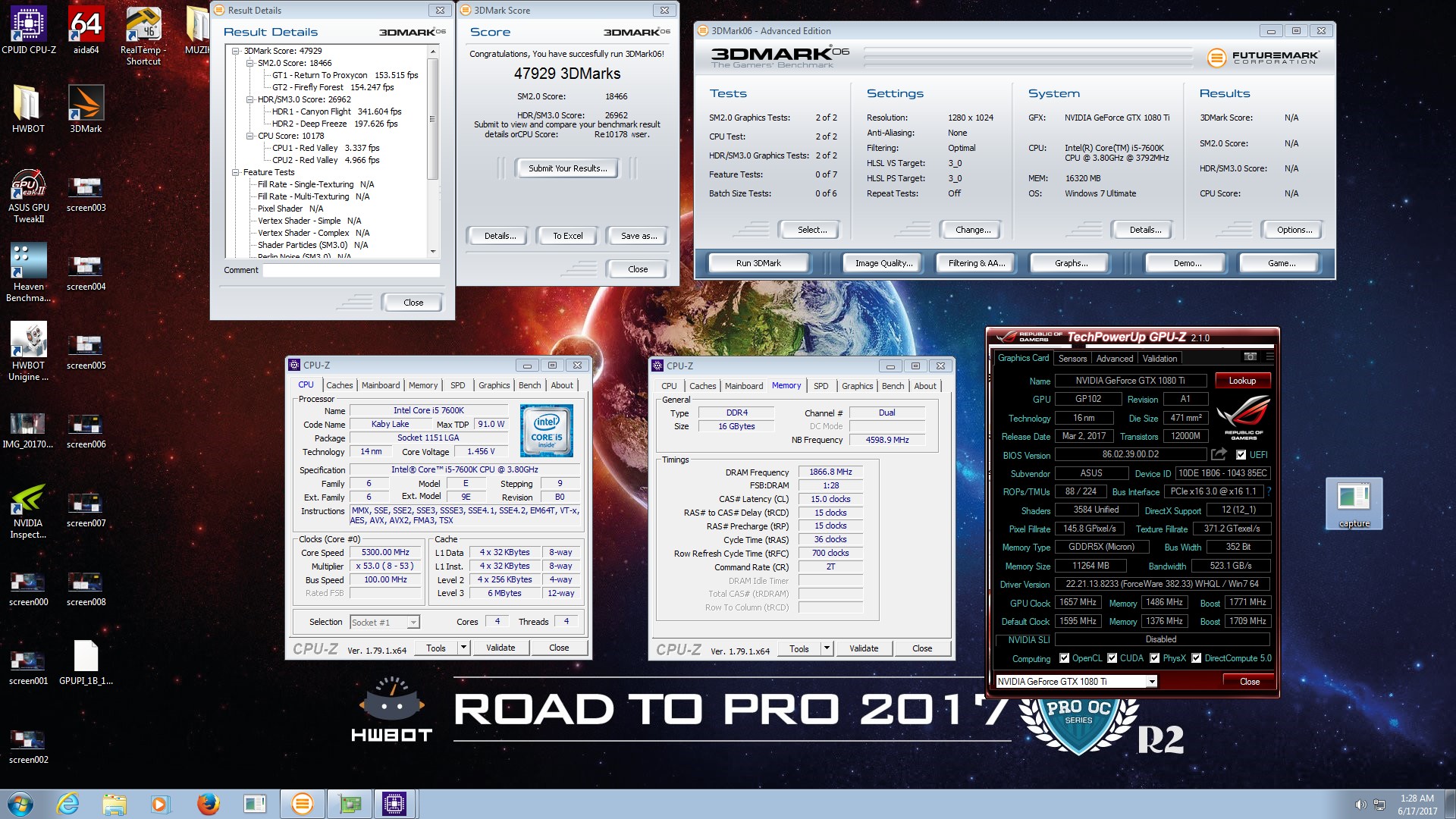This screenshot has height=819, width=1456.
Task: Open the CPUID CPU-Z desktop shortcut
Action: pyautogui.click(x=29, y=30)
